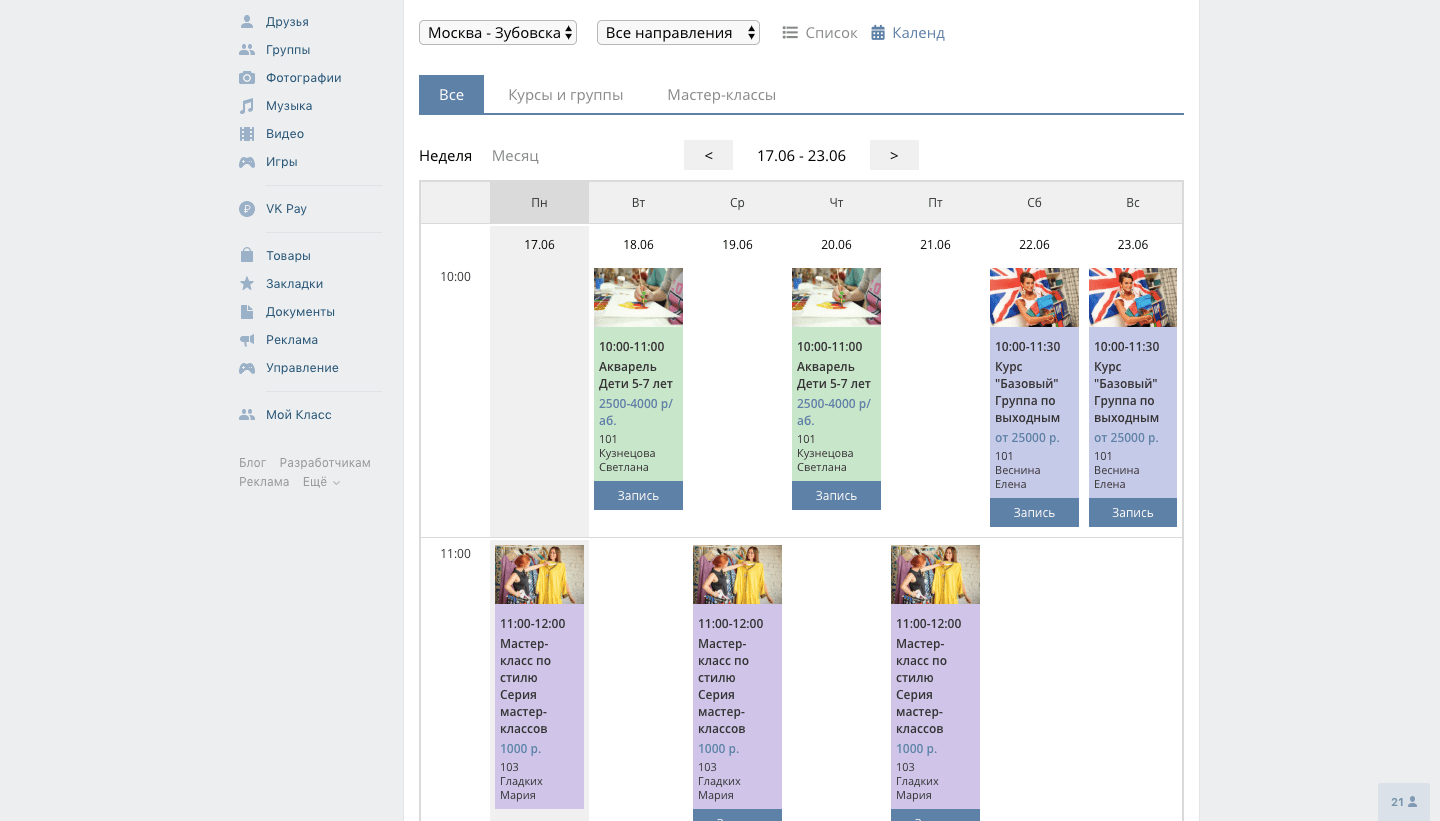
Task: Open Saturday 22.06 British flag course thumbnail
Action: [x=1034, y=297]
